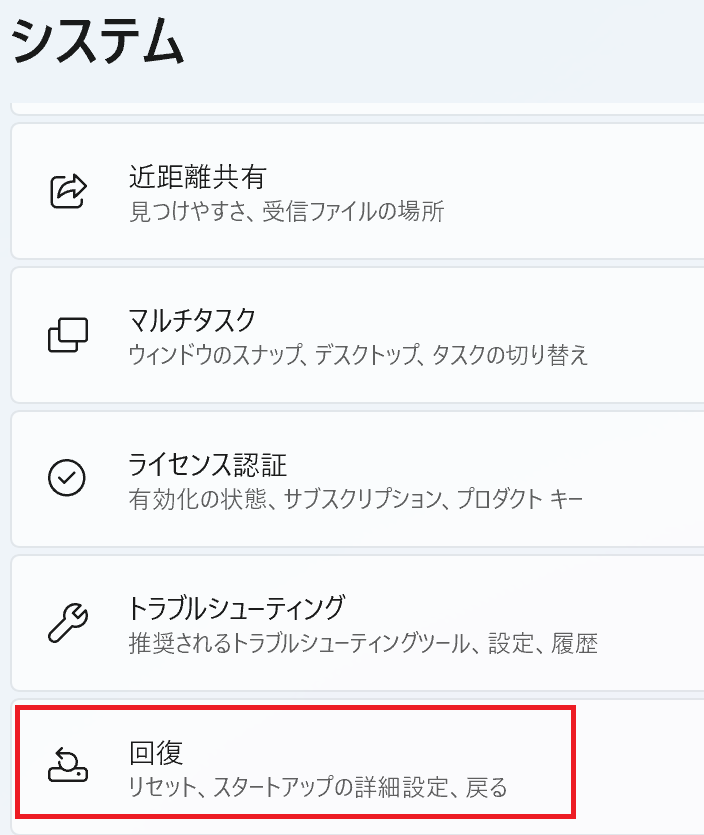Open ライセンス認証 by its title
Screen dimensions: 704x835
coord(207,465)
